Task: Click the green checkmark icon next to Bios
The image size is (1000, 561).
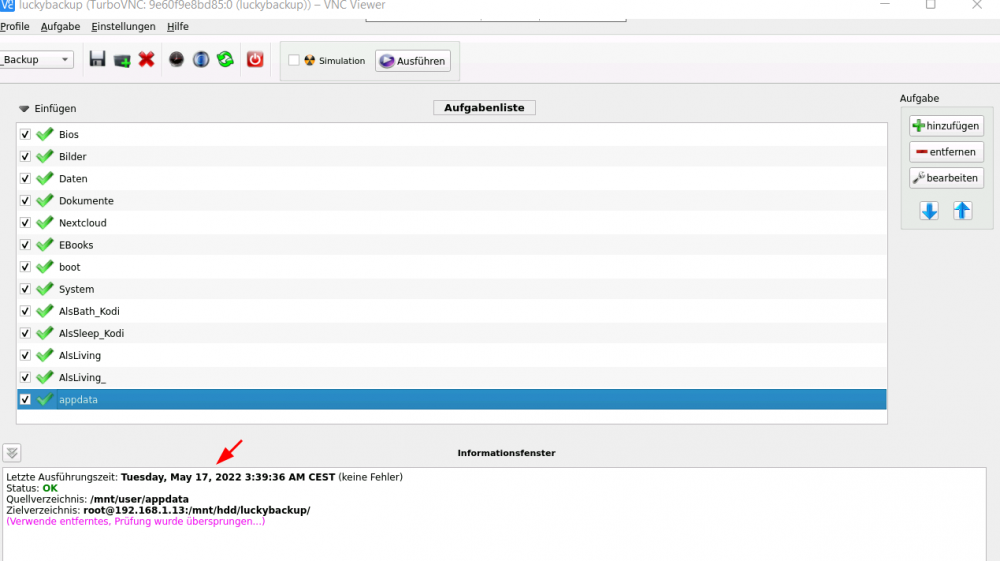Action: 45,135
